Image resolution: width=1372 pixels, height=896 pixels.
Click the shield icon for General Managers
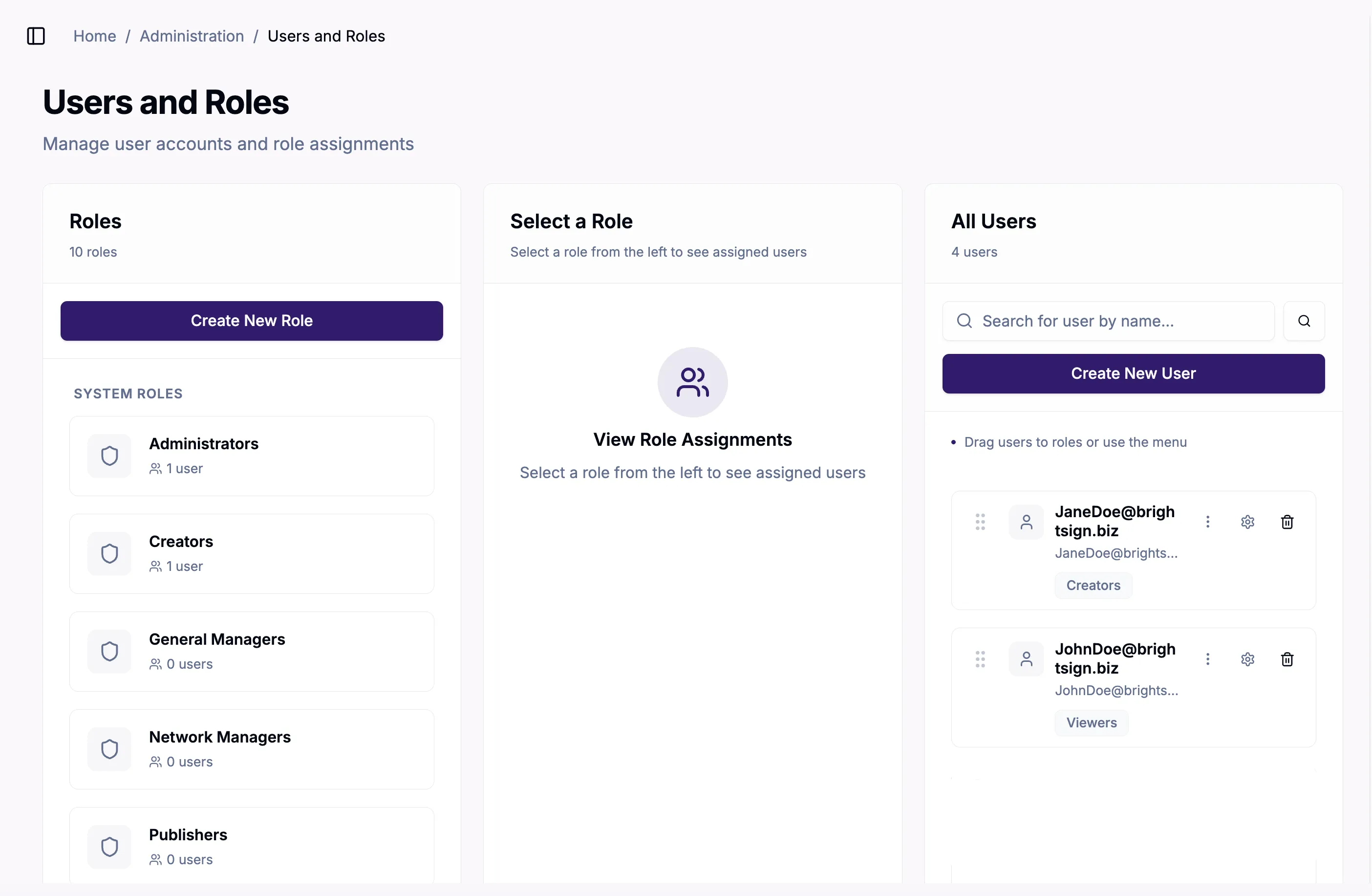tap(109, 652)
